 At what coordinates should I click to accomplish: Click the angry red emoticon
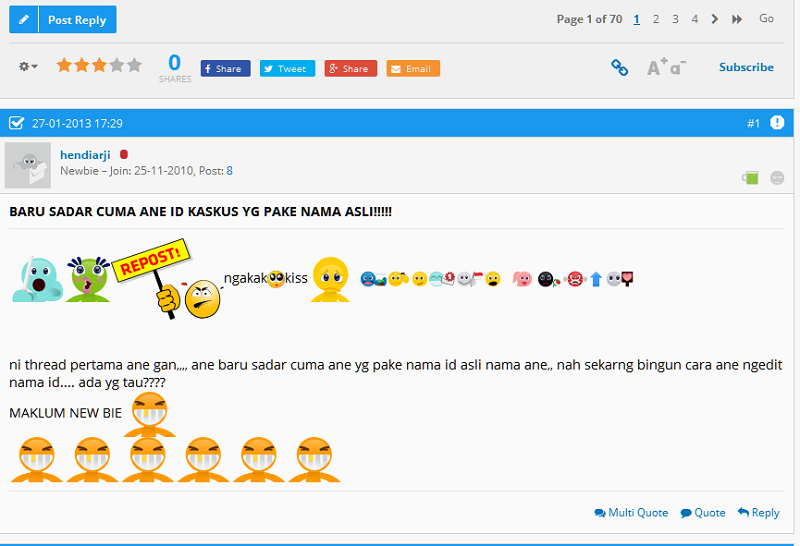click(575, 279)
